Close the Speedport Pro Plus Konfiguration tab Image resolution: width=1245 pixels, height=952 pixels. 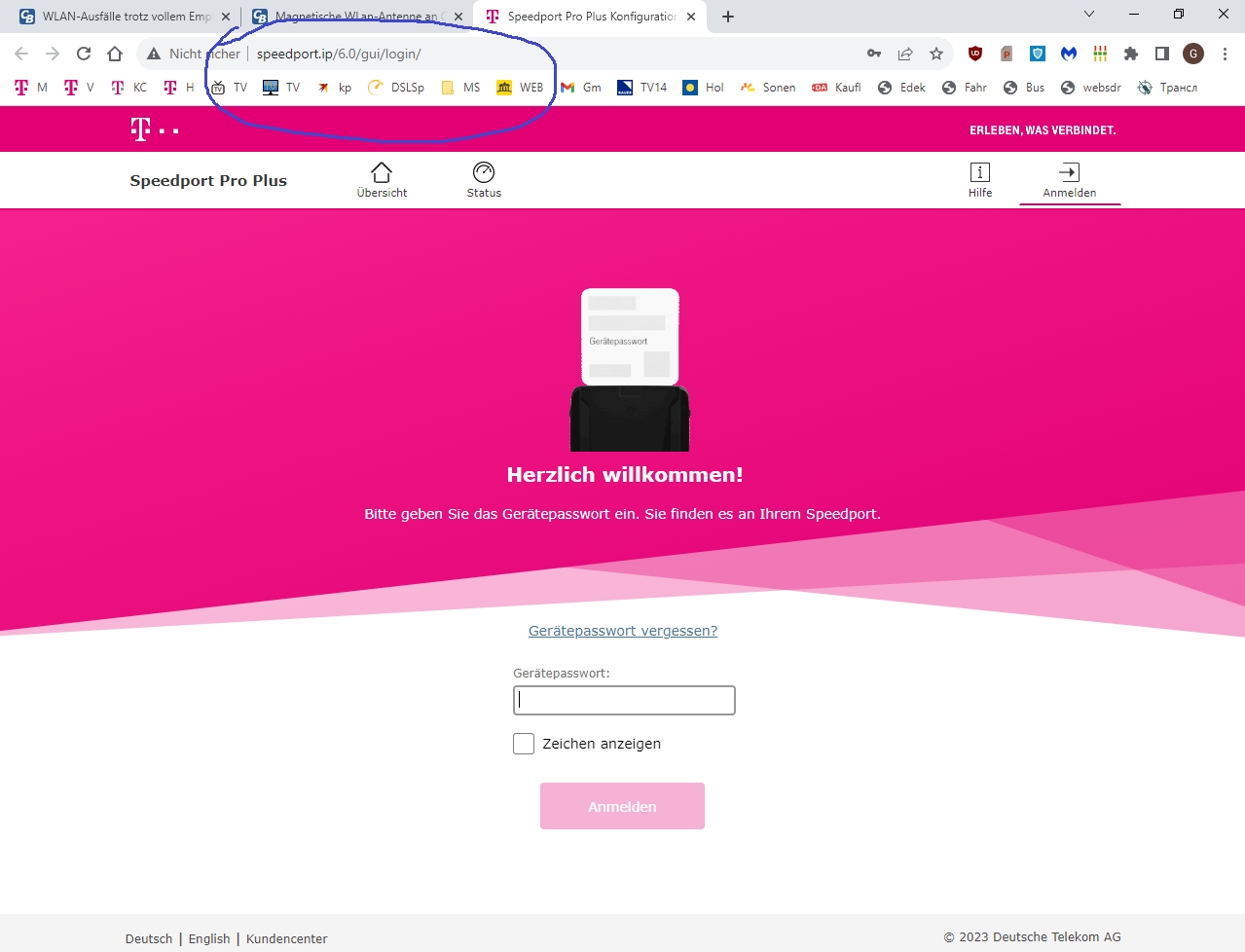tap(691, 17)
